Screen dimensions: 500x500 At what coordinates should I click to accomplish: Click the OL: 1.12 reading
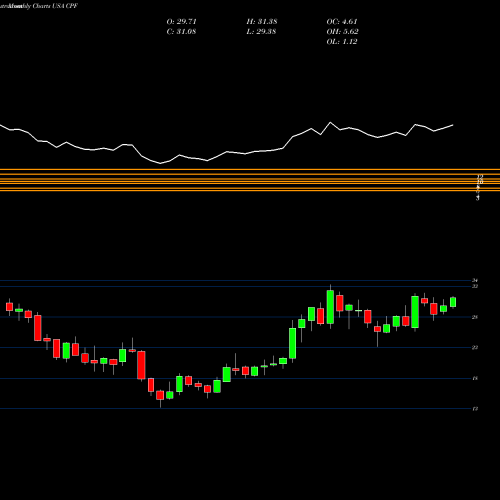point(342,42)
